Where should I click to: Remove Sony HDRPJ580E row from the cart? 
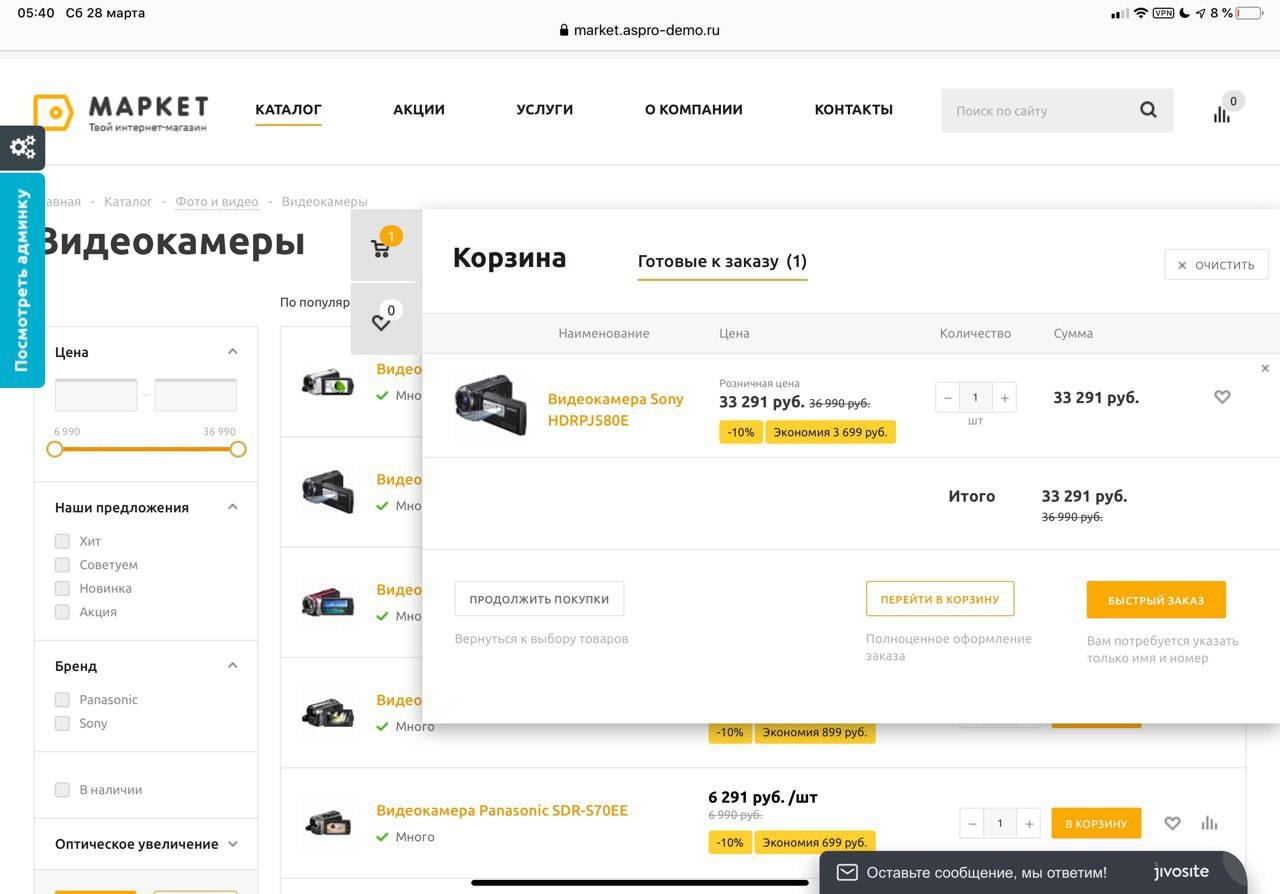[1265, 368]
